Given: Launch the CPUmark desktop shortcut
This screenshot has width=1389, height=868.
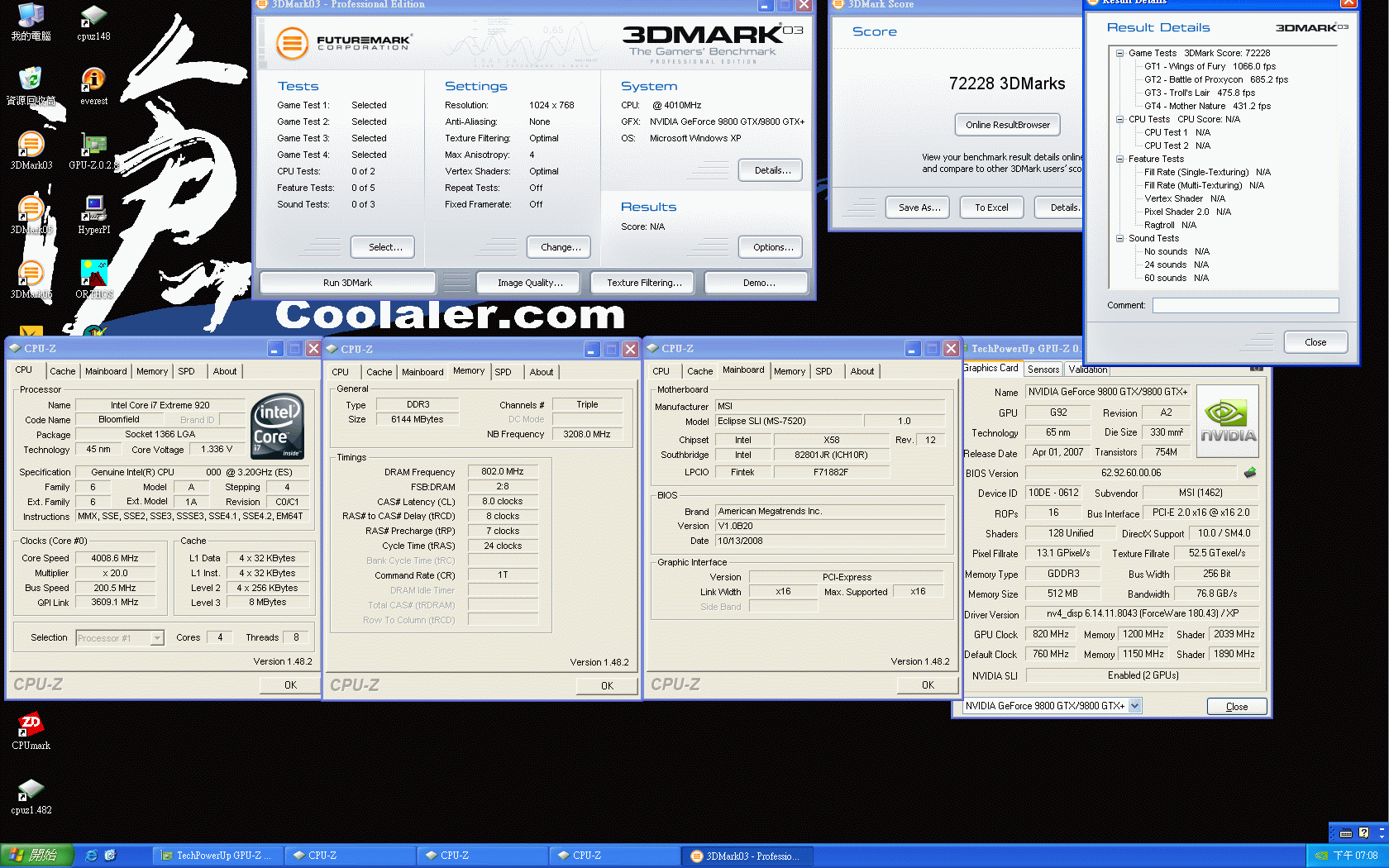Looking at the screenshot, I should coord(31,732).
